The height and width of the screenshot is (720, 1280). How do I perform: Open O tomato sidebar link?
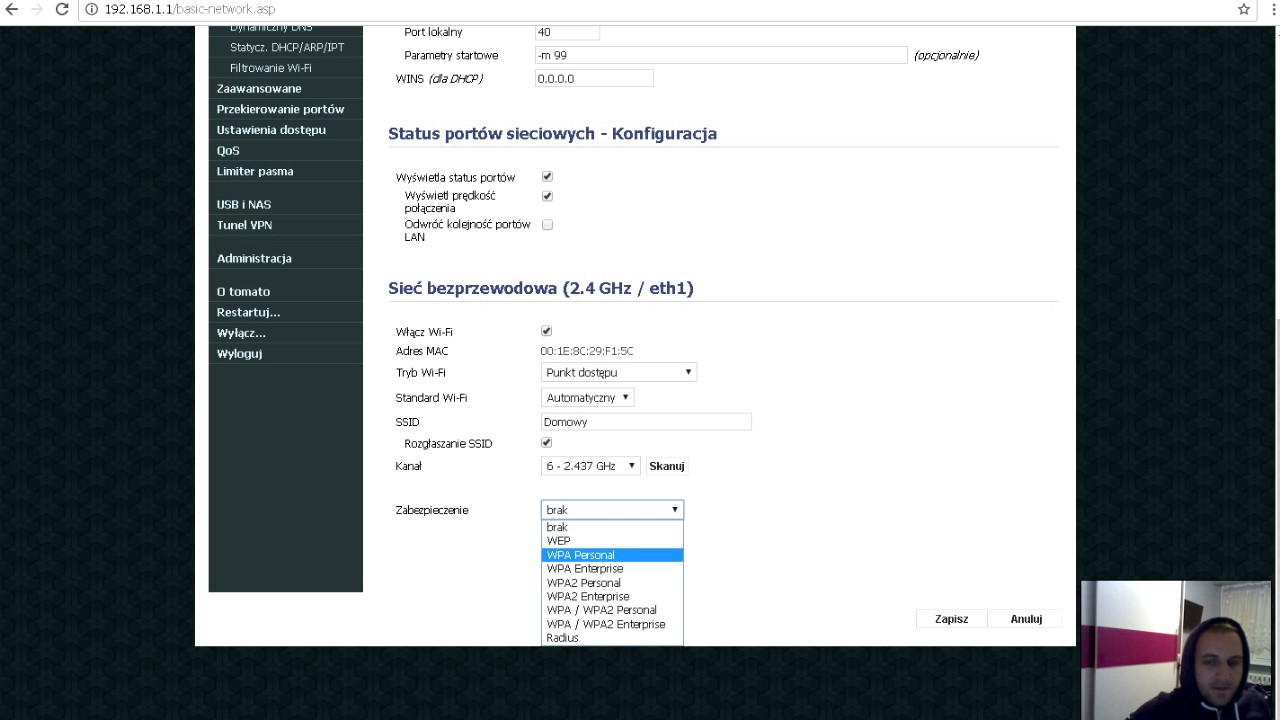(x=243, y=292)
